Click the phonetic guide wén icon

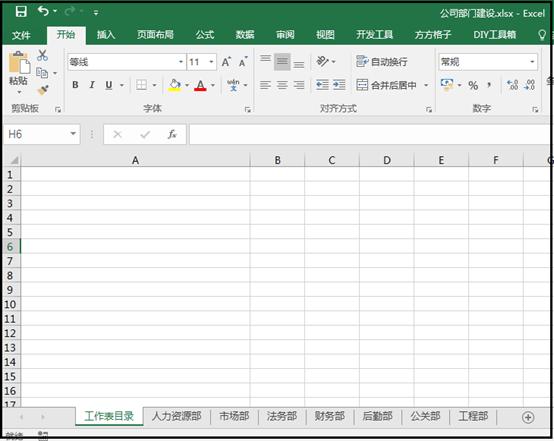[233, 85]
